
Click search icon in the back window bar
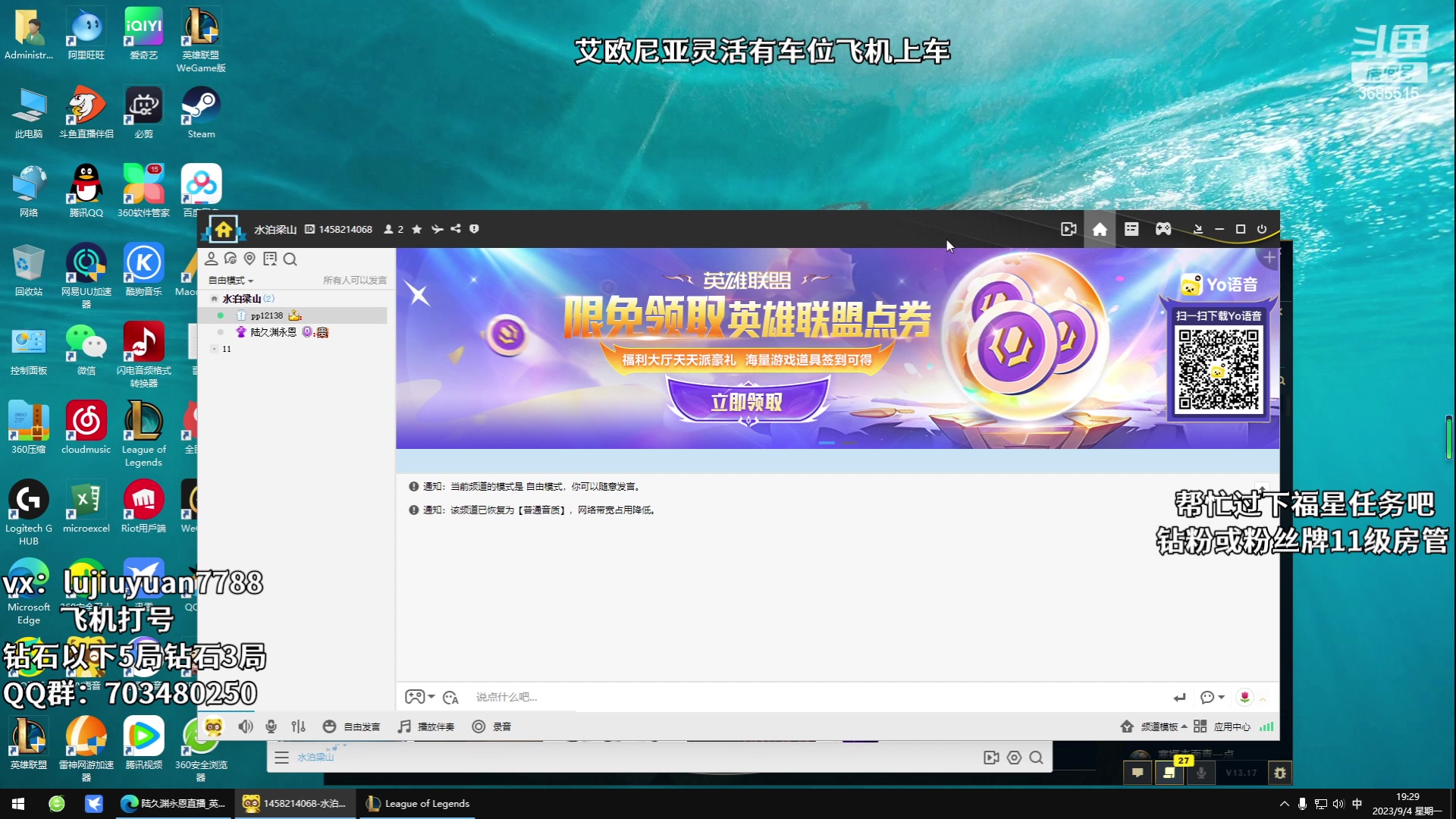click(x=1037, y=758)
